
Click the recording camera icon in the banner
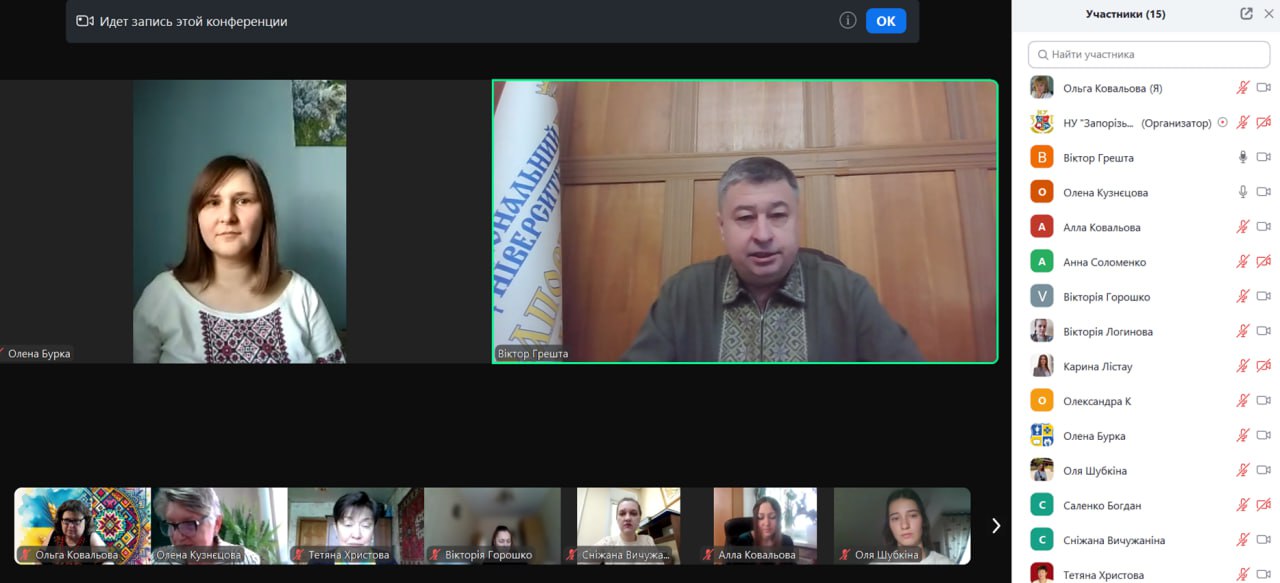(x=85, y=21)
